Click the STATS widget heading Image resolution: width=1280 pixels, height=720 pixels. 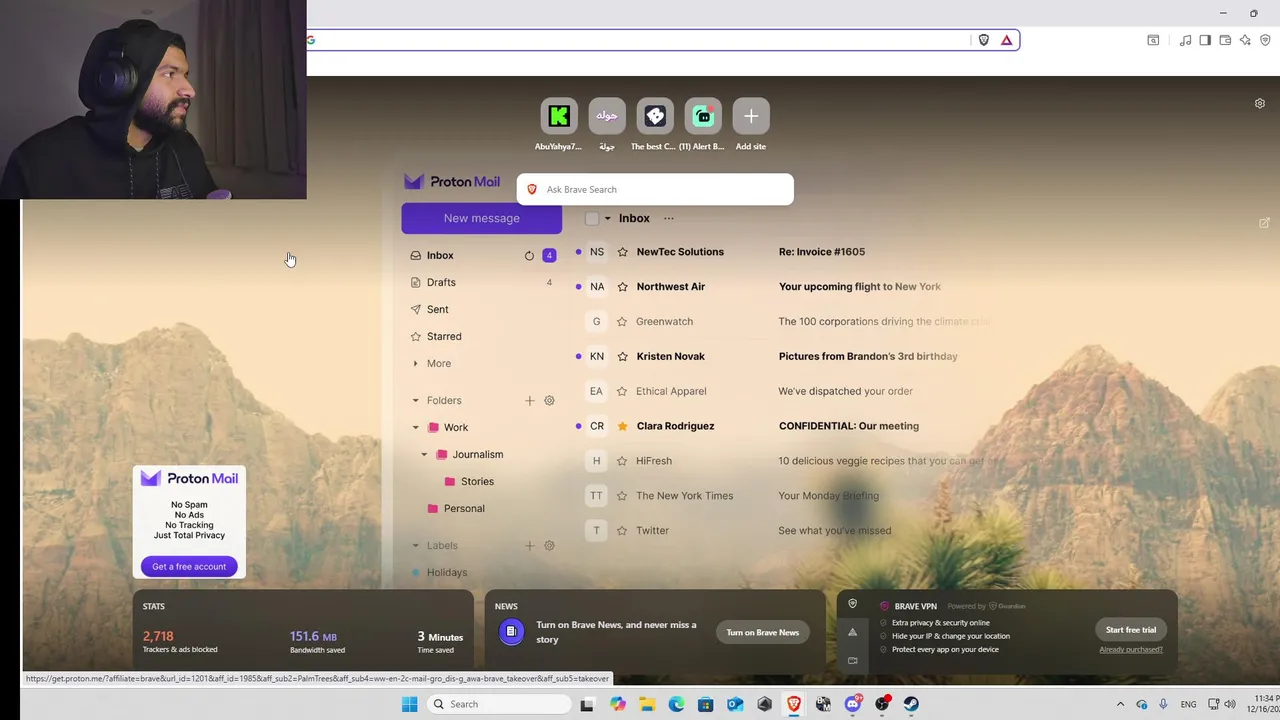[x=154, y=606]
